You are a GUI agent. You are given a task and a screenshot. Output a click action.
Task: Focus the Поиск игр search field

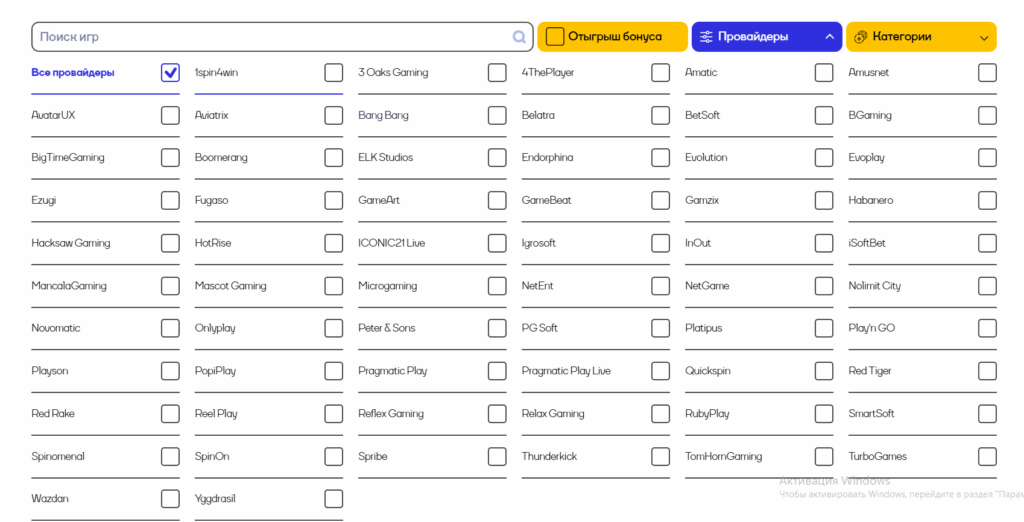tap(270, 37)
